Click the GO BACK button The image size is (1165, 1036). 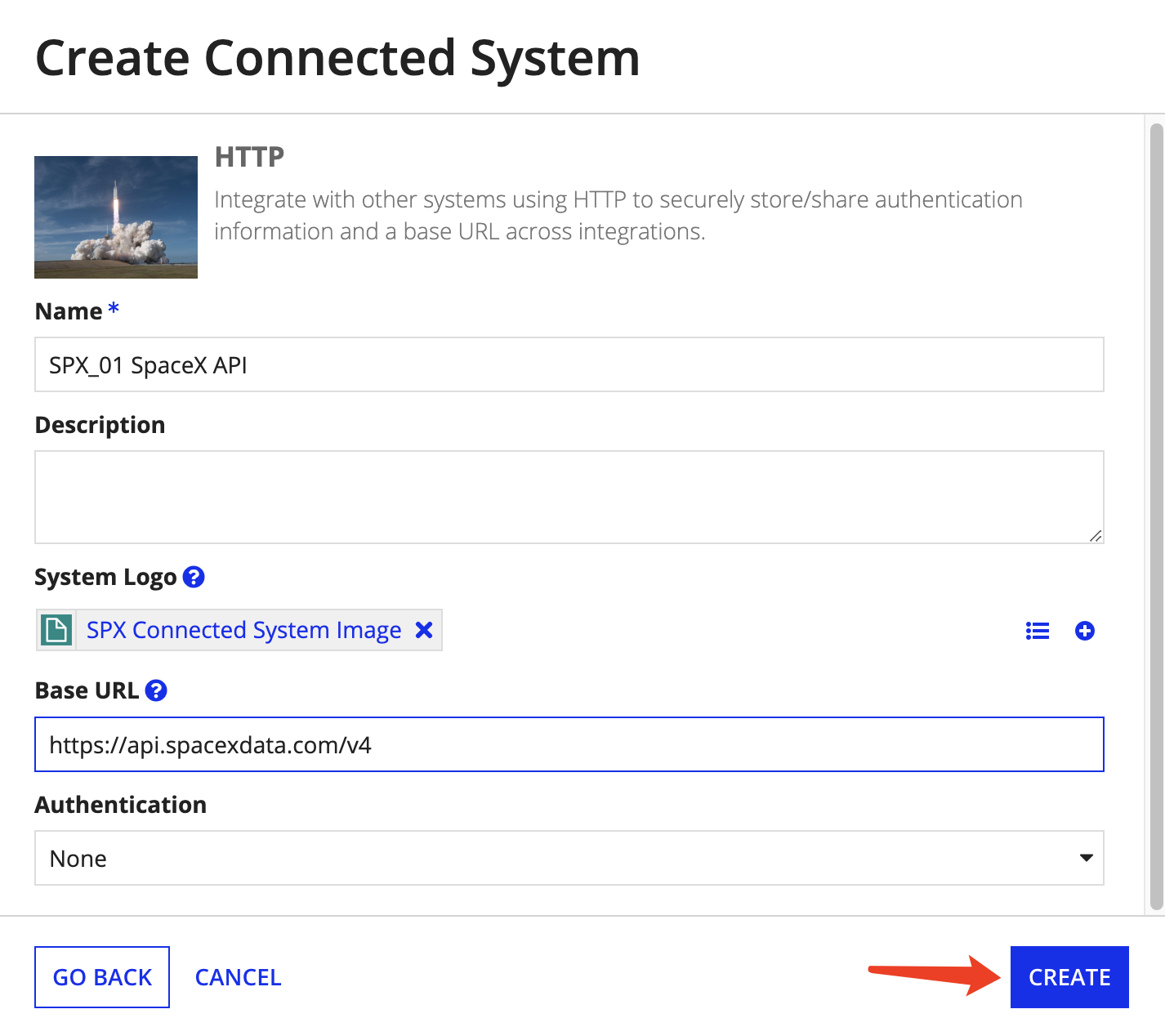[x=102, y=977]
